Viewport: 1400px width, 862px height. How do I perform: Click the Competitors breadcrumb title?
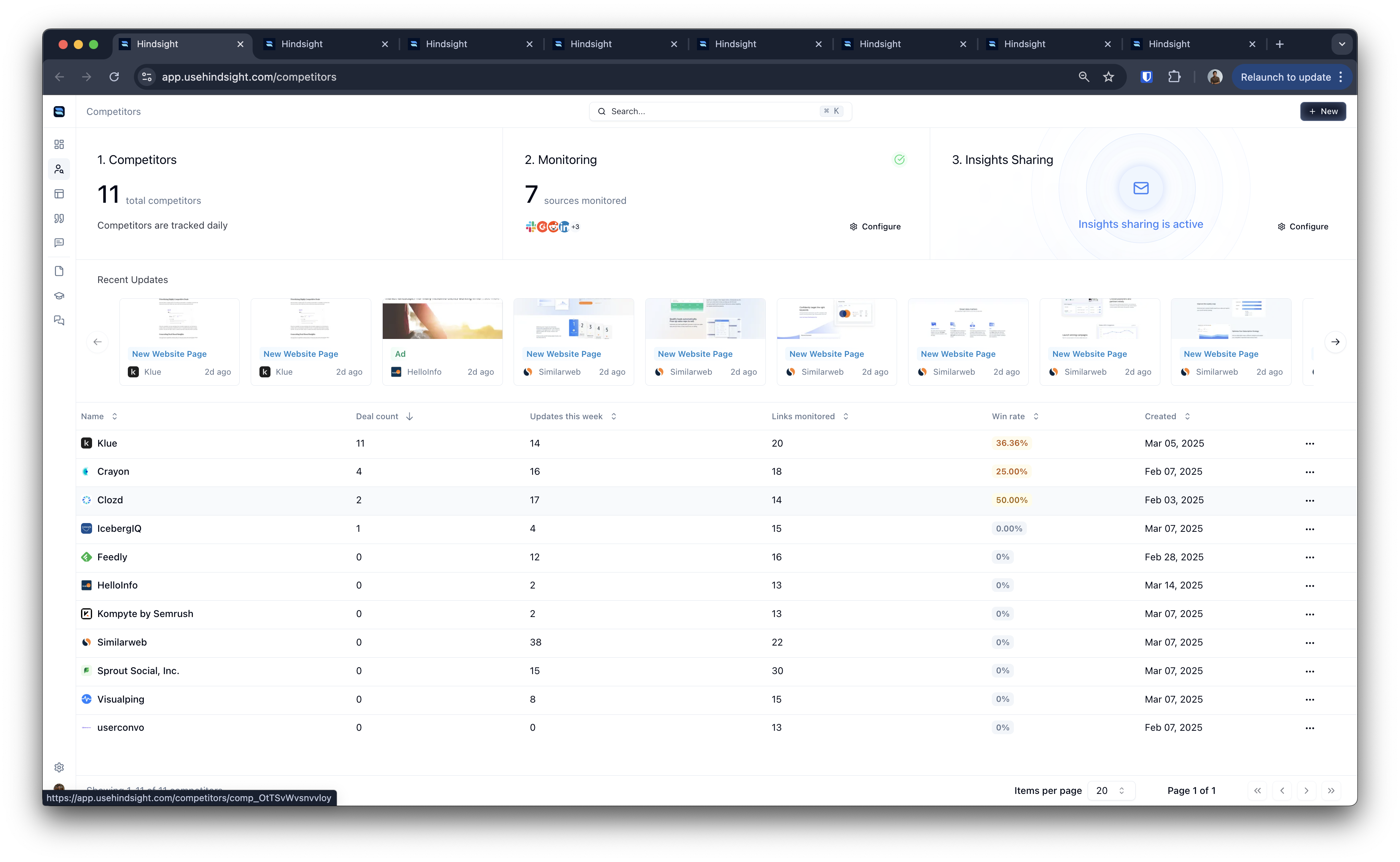click(x=113, y=112)
